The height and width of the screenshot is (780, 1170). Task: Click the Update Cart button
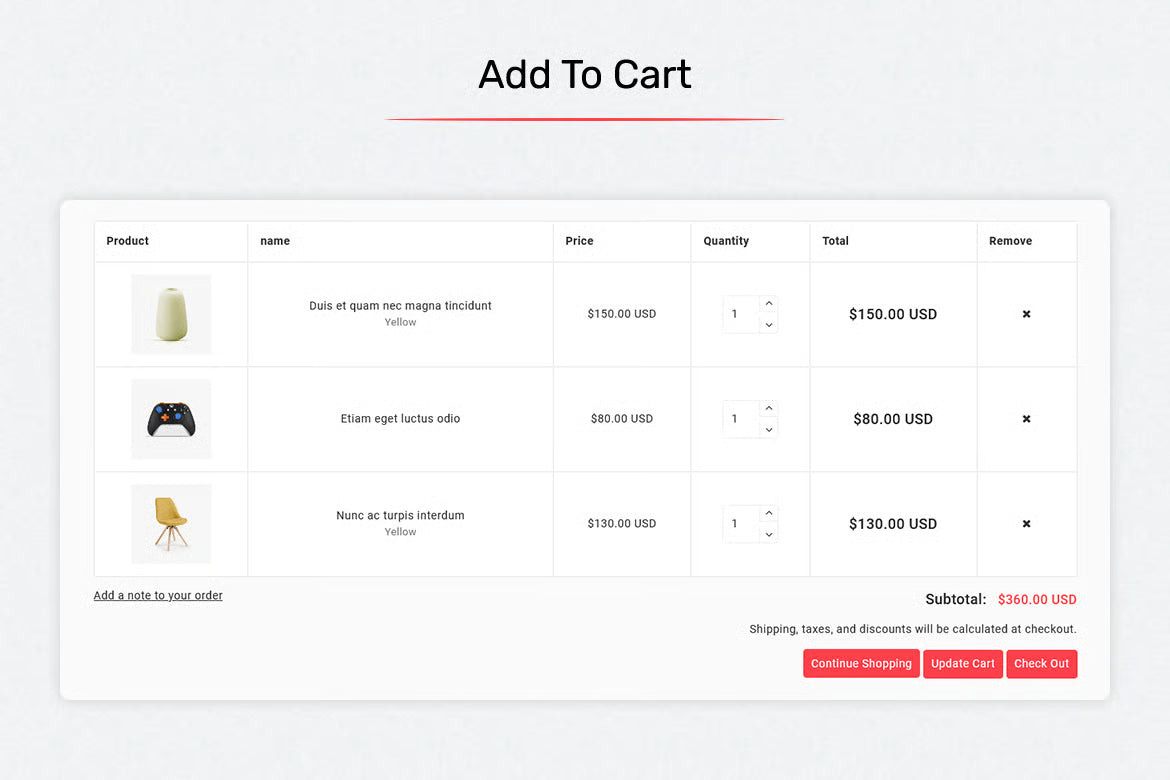tap(962, 663)
